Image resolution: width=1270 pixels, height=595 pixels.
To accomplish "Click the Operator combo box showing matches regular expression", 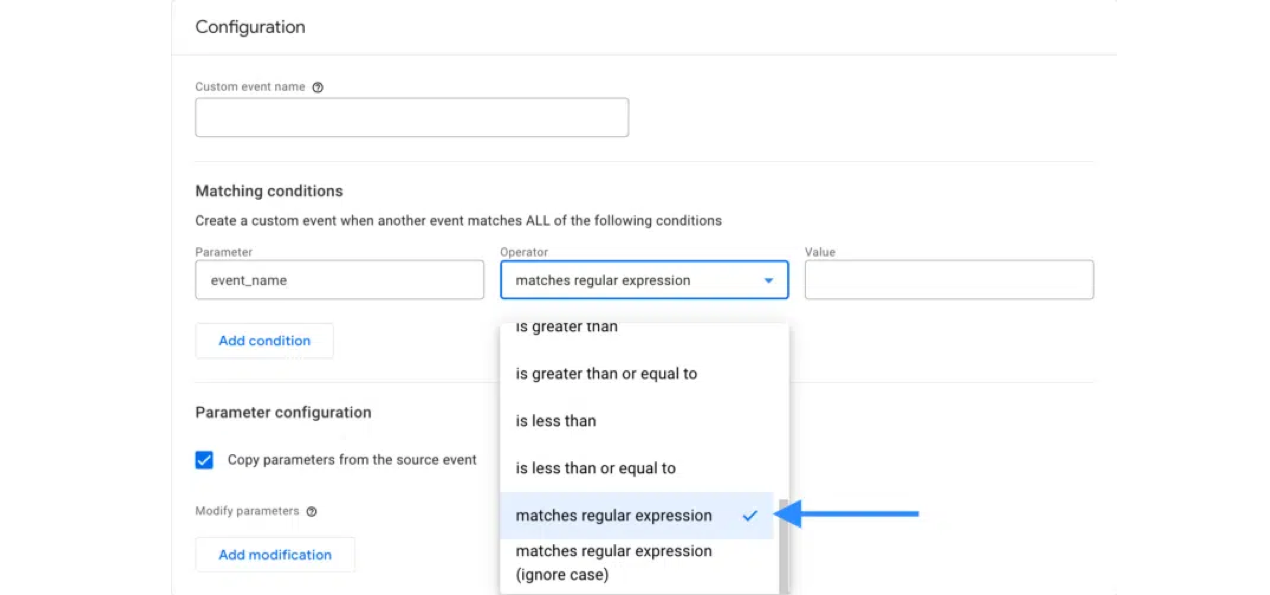I will [x=644, y=280].
